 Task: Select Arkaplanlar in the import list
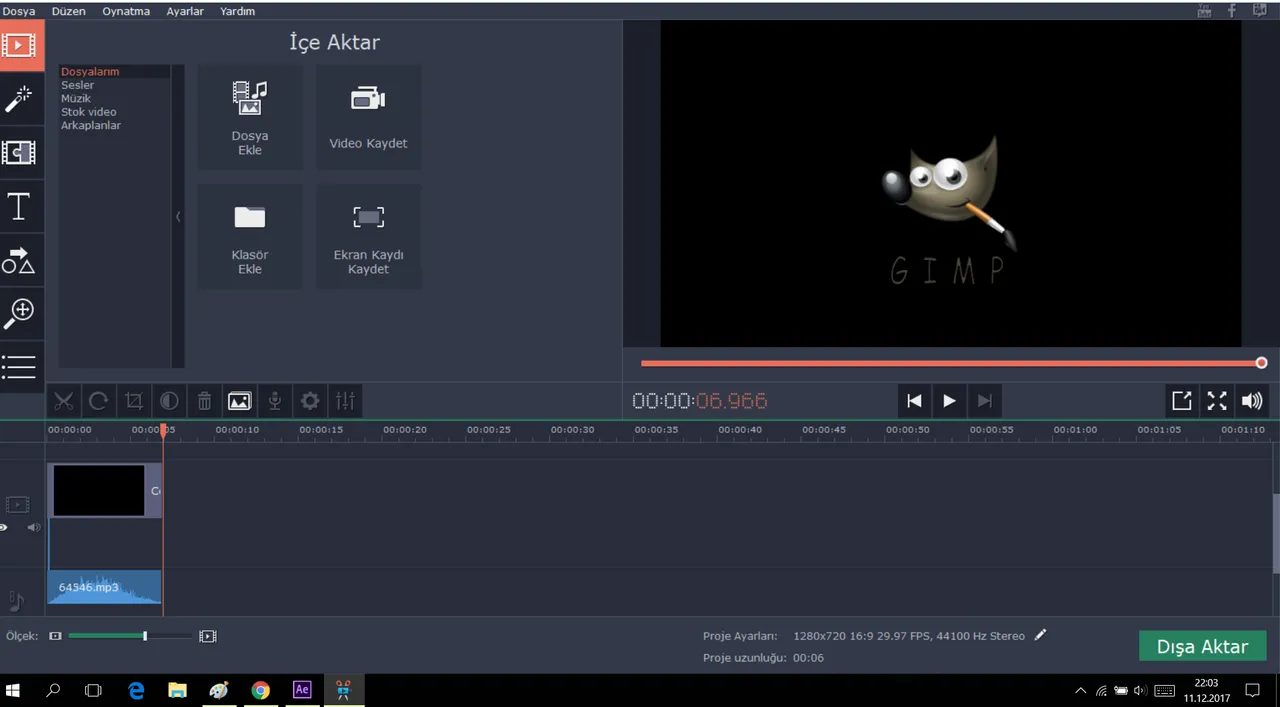tap(91, 125)
